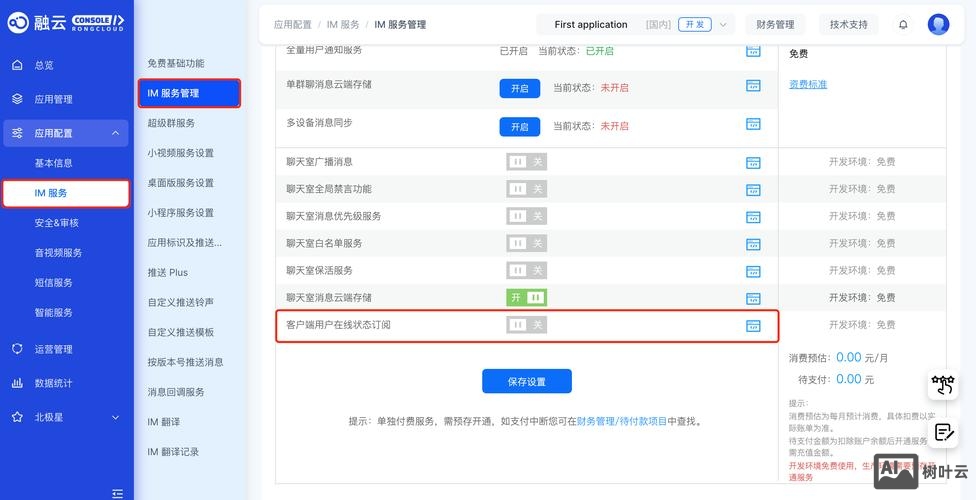Open details icon for 聊天室广播消息
This screenshot has width=976, height=500.
coord(753,163)
